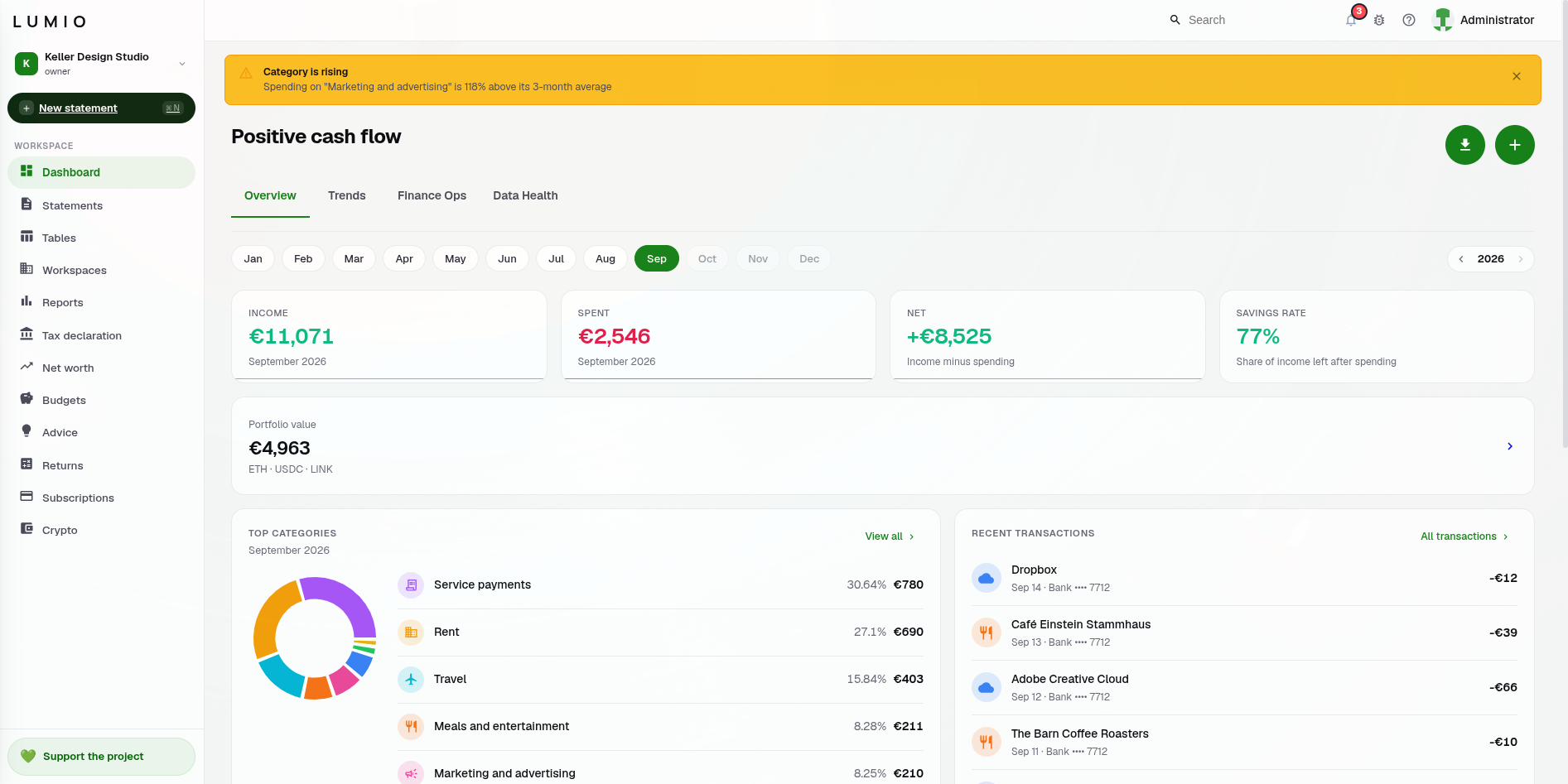
Task: Open Tables in the sidebar
Action: pos(101,238)
